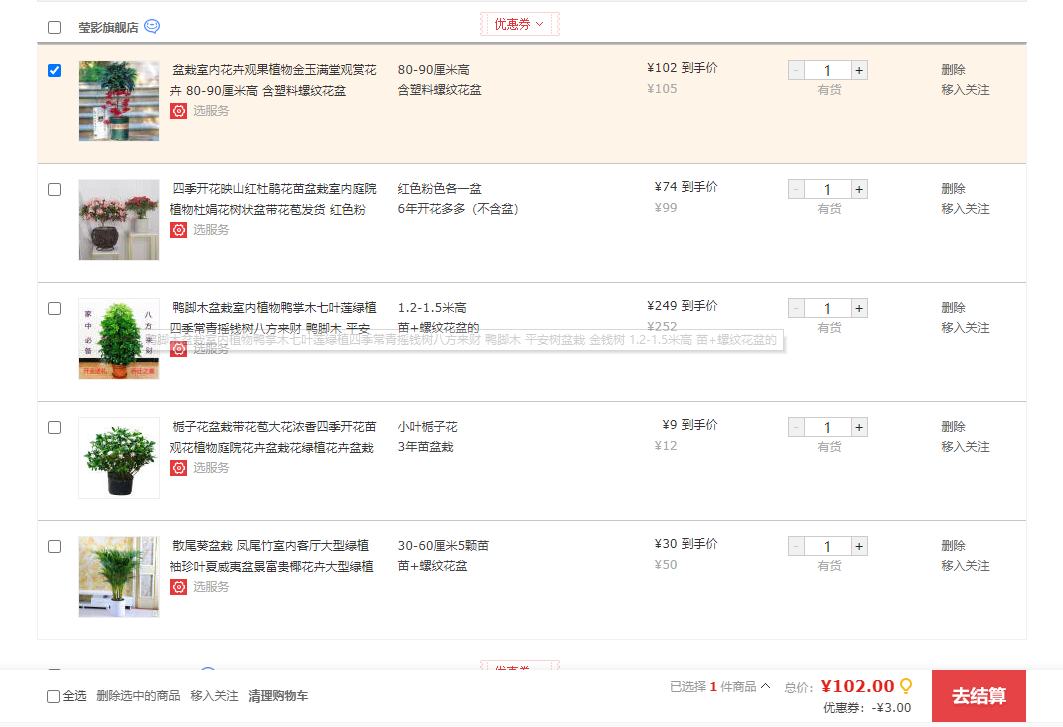Screen dimensions: 1063x727
Task: Click 清理购物车 link
Action: point(278,696)
